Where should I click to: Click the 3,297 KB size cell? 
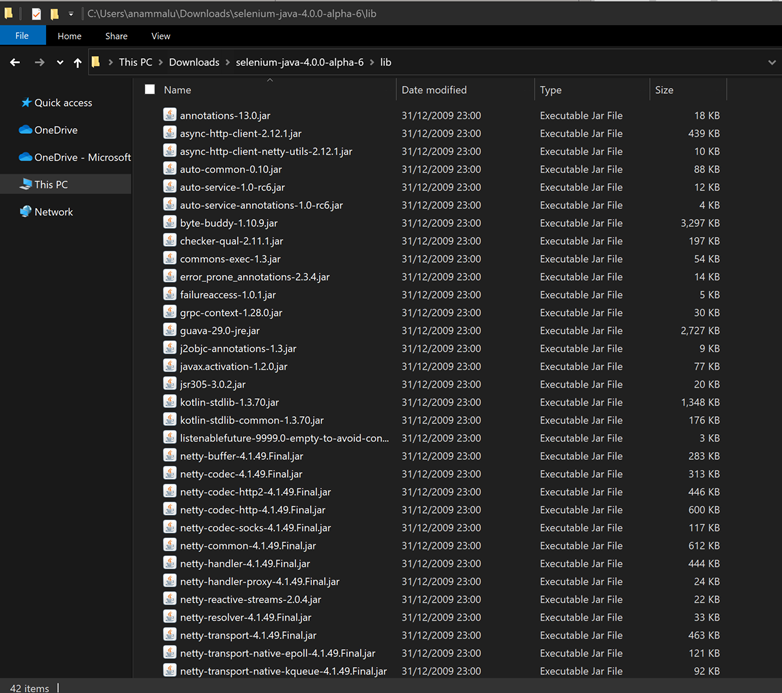coord(700,223)
